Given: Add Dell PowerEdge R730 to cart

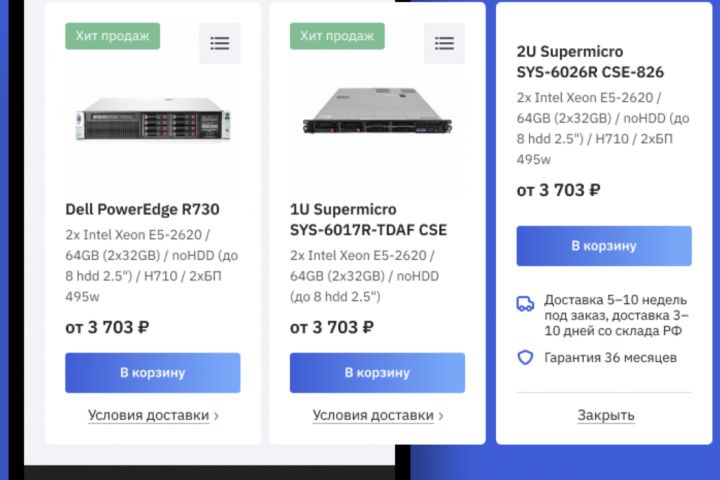Looking at the screenshot, I should tap(153, 373).
